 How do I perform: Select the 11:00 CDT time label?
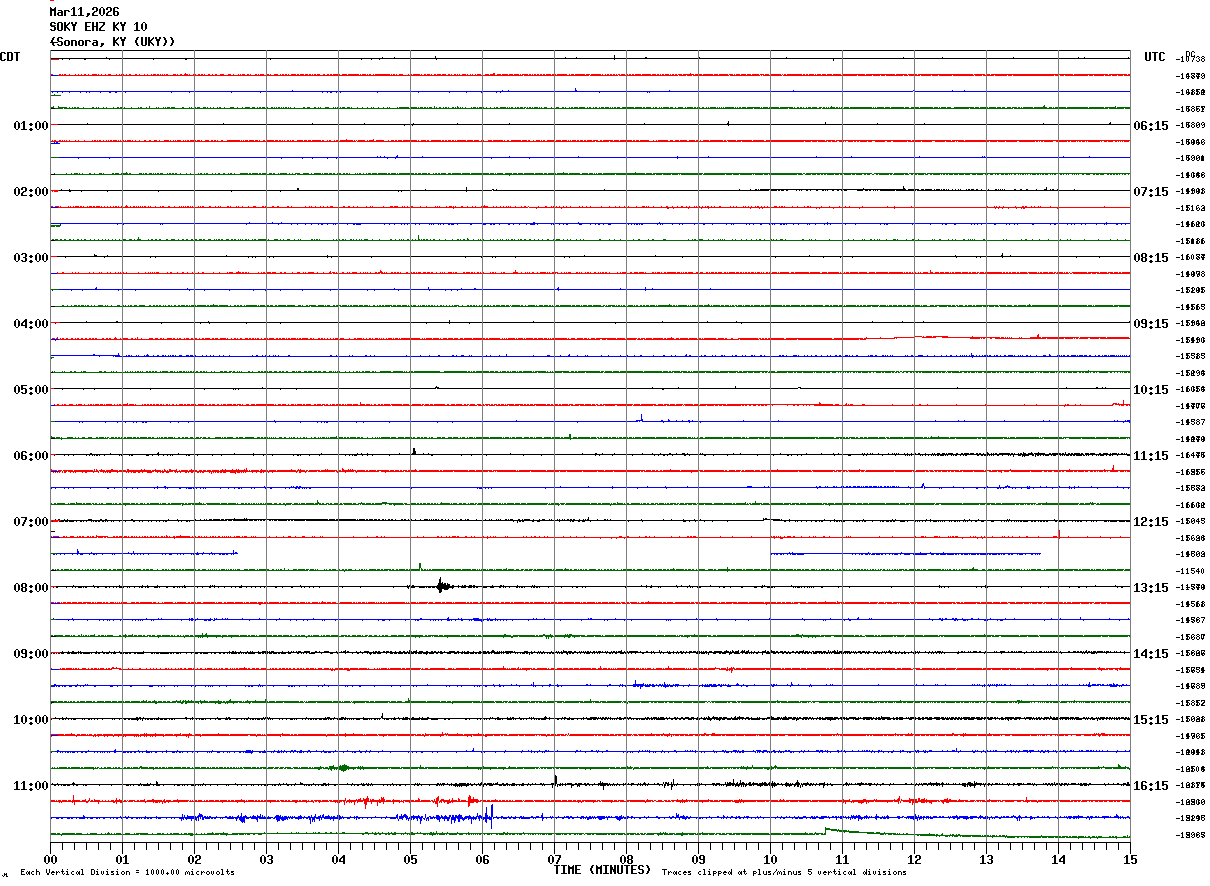click(31, 785)
